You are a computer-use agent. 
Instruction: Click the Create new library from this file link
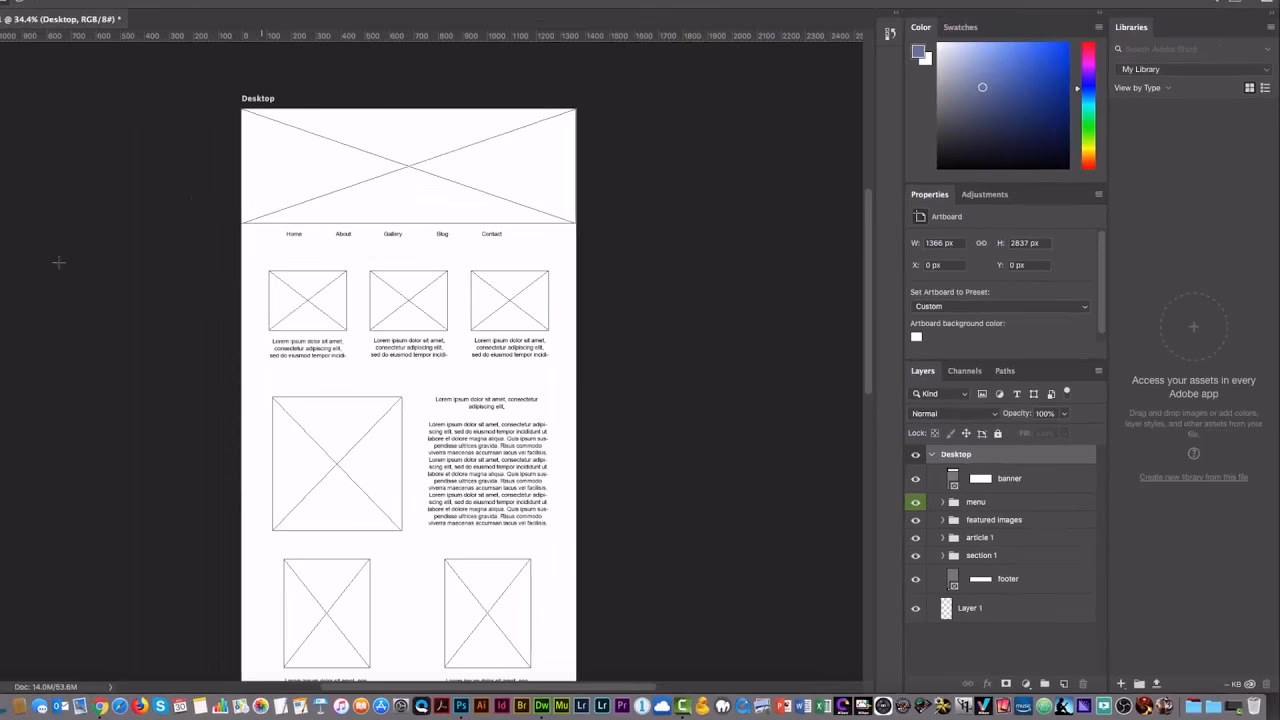coord(1193,477)
